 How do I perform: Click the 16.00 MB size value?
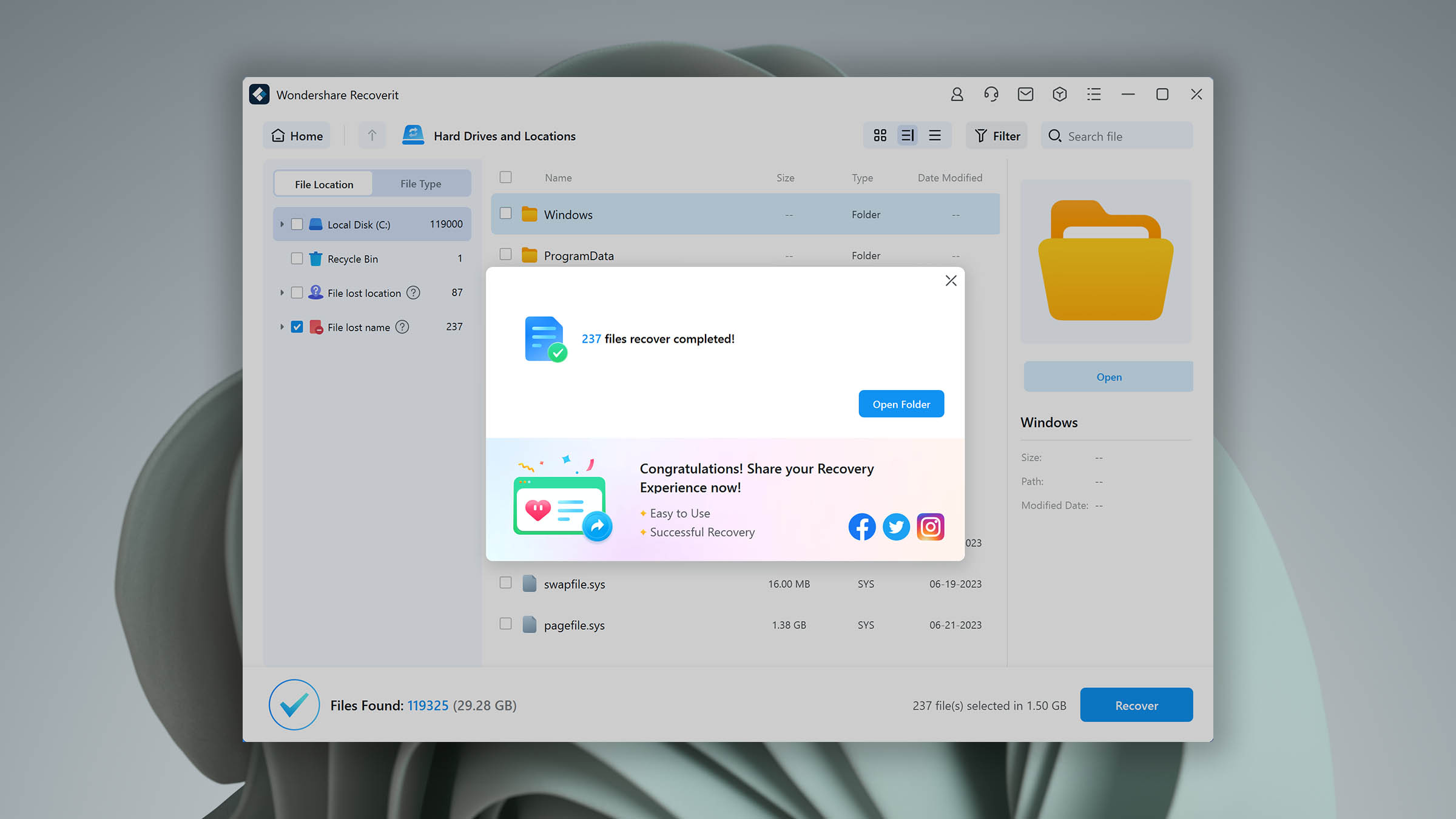point(789,584)
